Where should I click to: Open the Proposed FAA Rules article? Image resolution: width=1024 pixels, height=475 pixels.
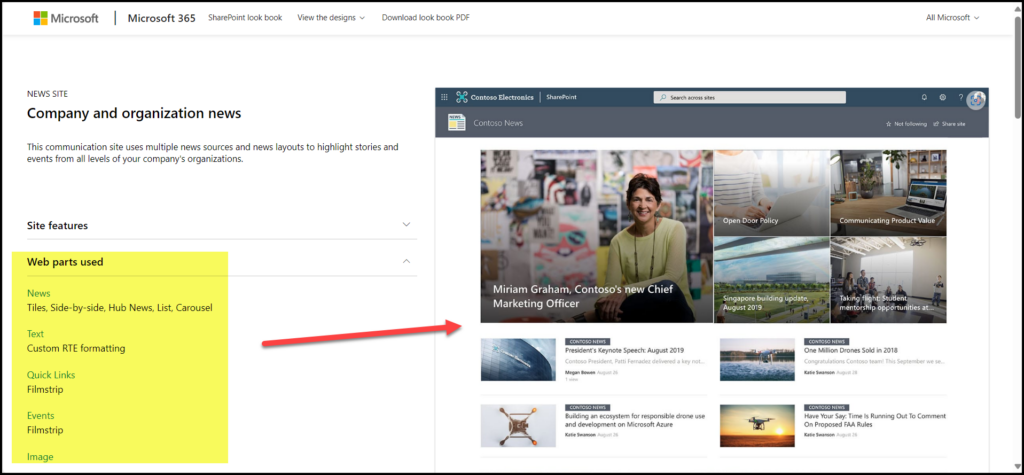875,420
